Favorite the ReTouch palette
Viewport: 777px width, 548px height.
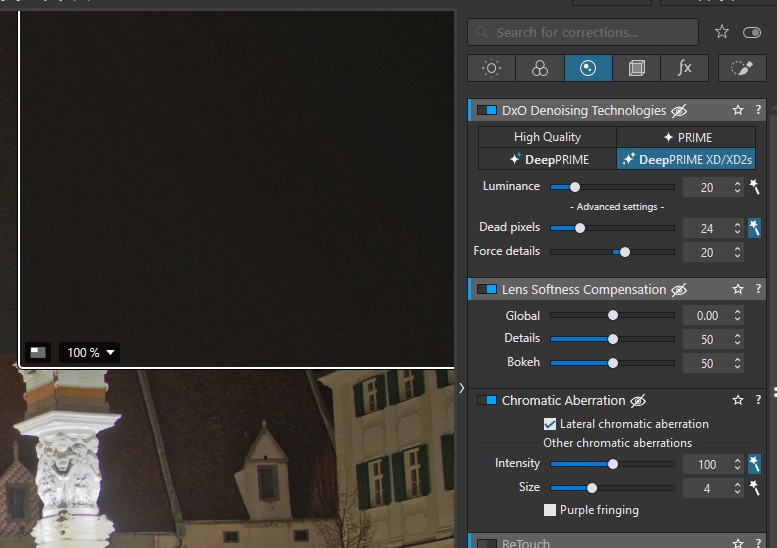[x=738, y=544]
